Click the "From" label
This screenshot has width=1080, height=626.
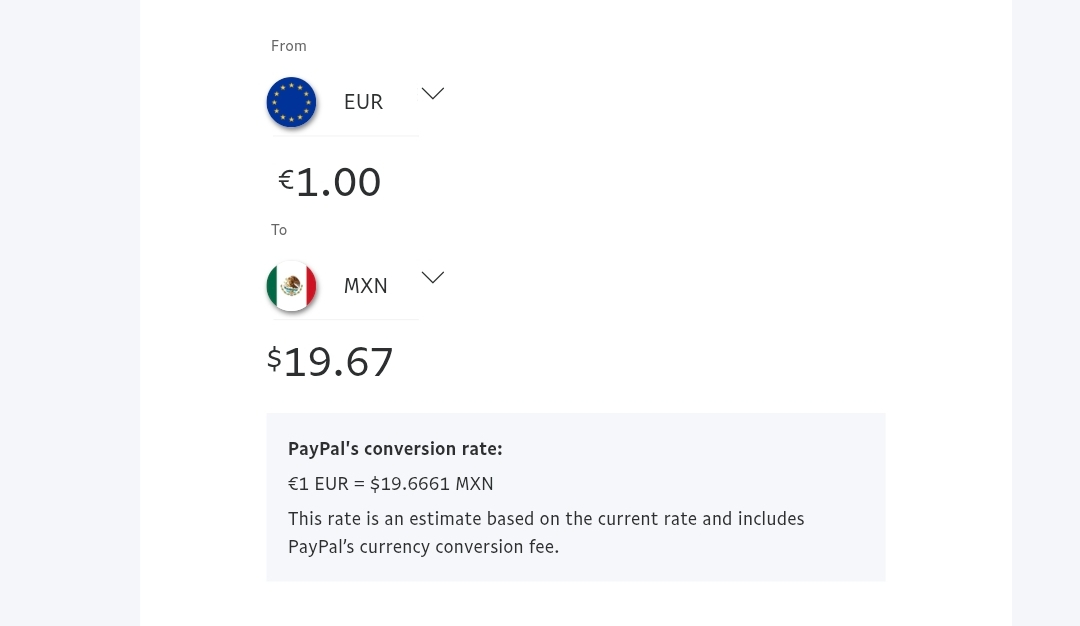pos(288,46)
